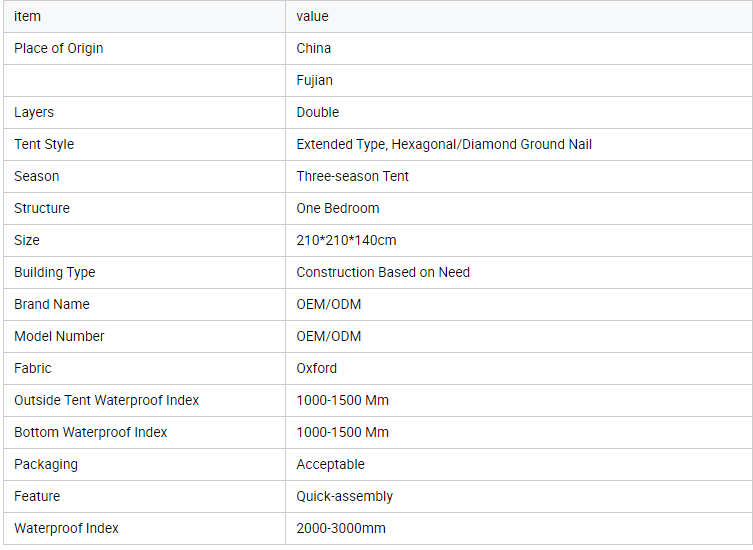Select the 'Tent Style' label cell
Viewport: 753px width, 550px height.
[x=44, y=144]
